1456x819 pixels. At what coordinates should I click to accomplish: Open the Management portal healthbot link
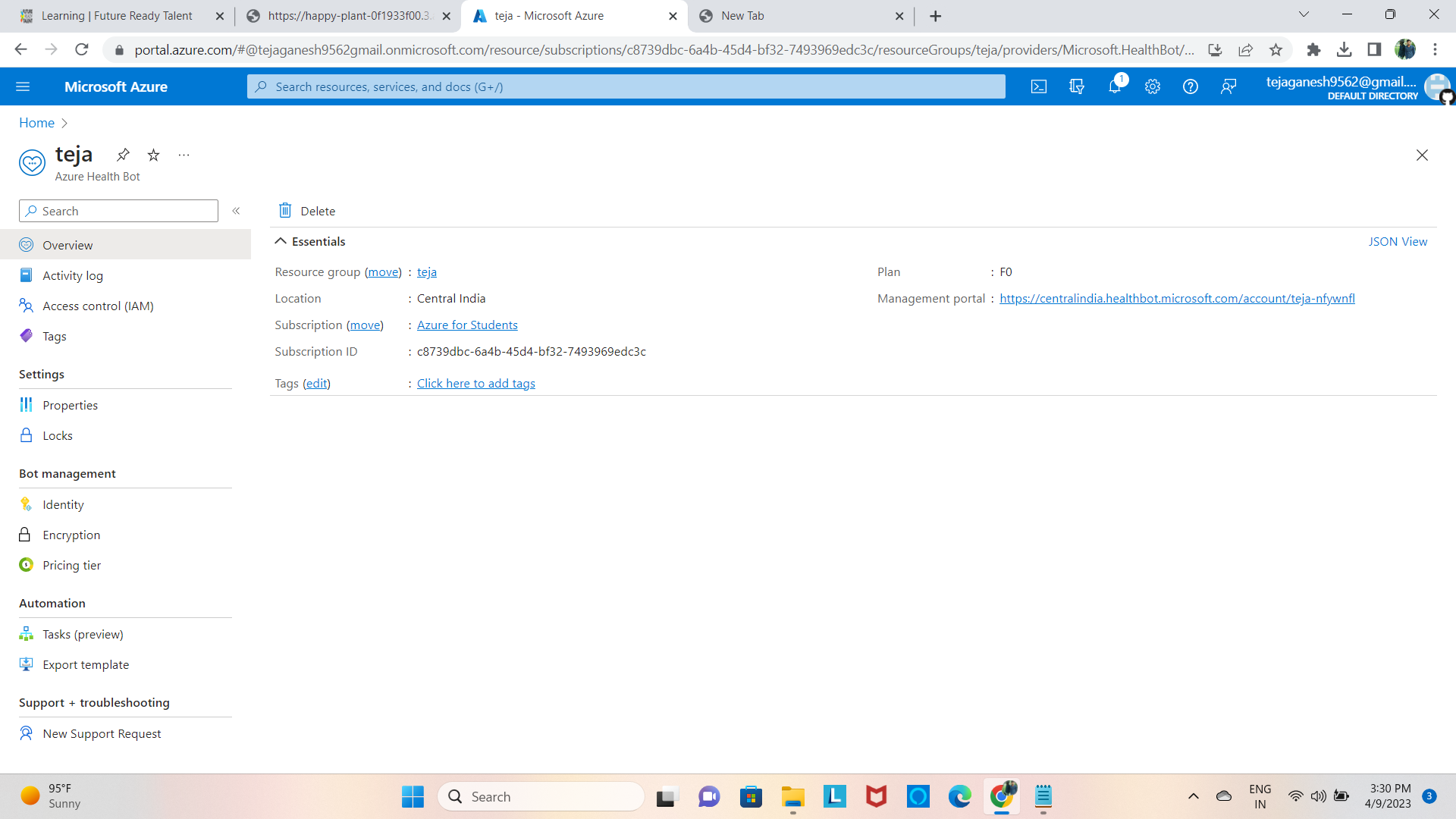pos(1177,299)
